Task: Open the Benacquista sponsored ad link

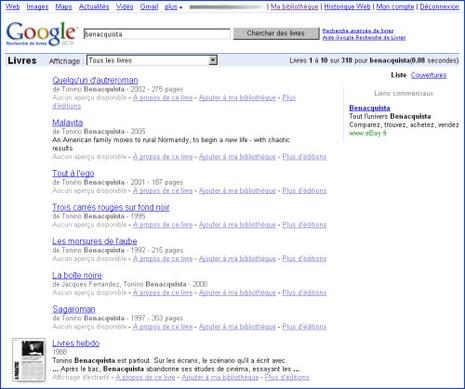Action: 369,108
